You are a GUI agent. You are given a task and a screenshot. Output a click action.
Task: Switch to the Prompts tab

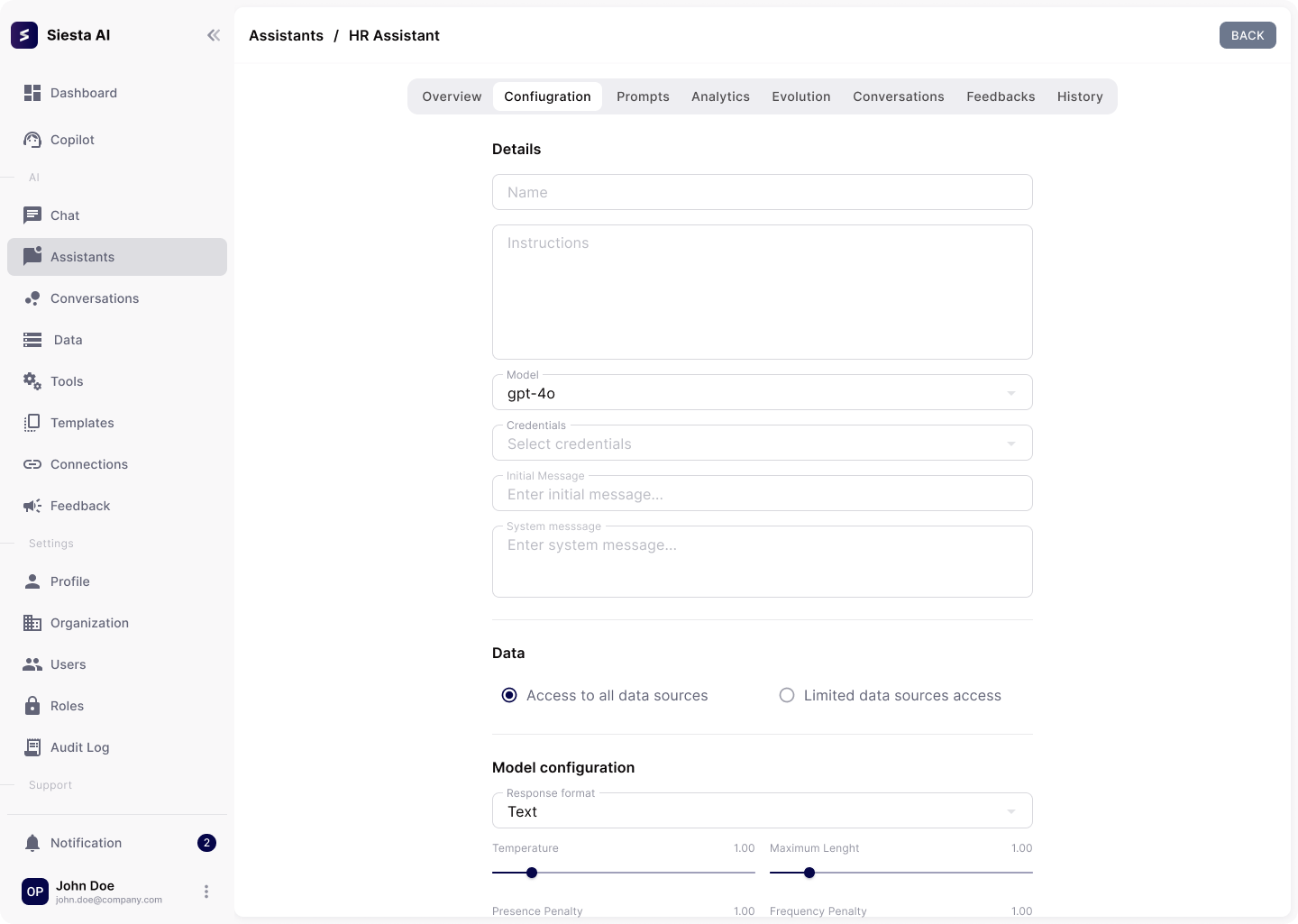(643, 96)
